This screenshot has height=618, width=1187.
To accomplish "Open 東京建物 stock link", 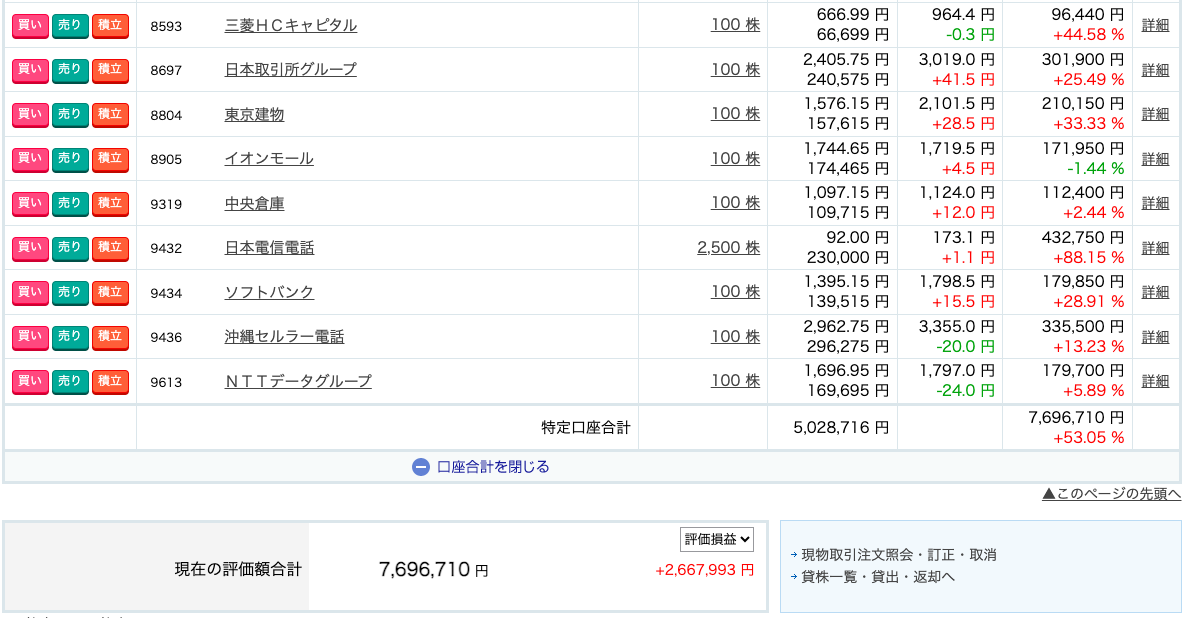I will [x=254, y=114].
